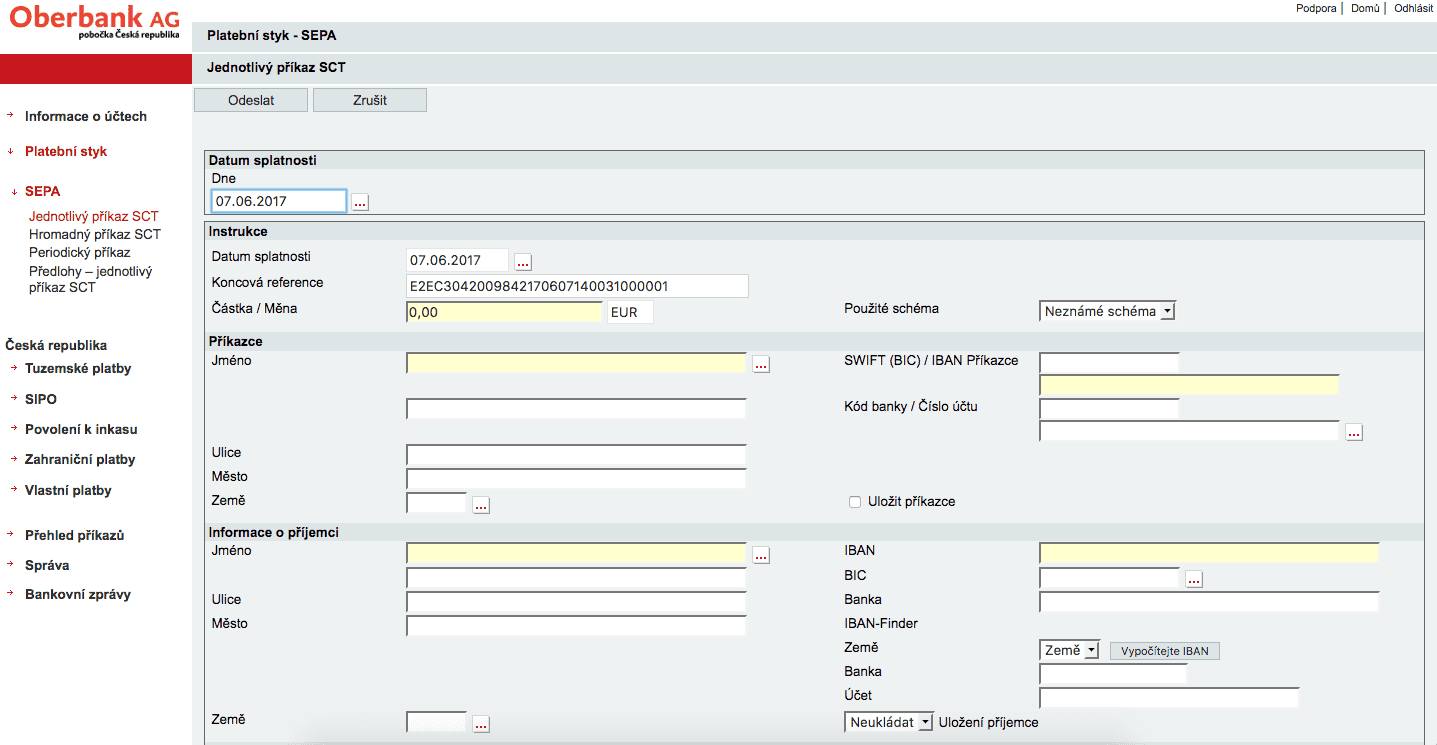The image size is (1437, 745).
Task: Open the SIPO menu item
Action: point(41,399)
